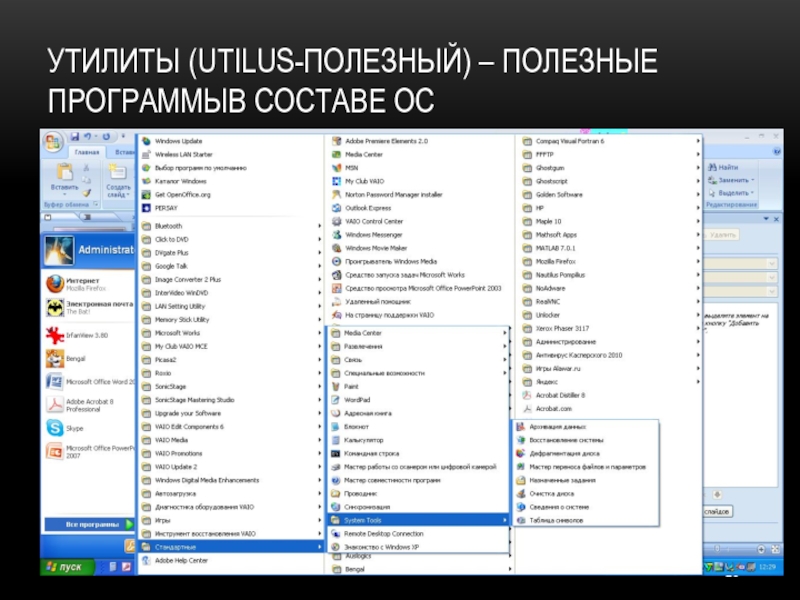Launch MSN from the menu
Screen dimensions: 800x600
(x=352, y=167)
